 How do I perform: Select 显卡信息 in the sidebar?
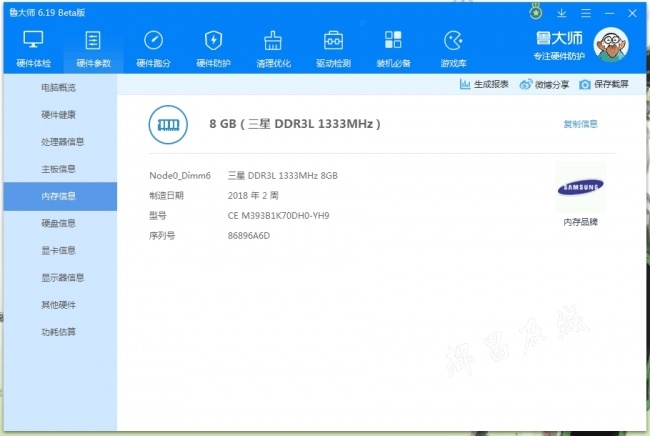coord(58,250)
